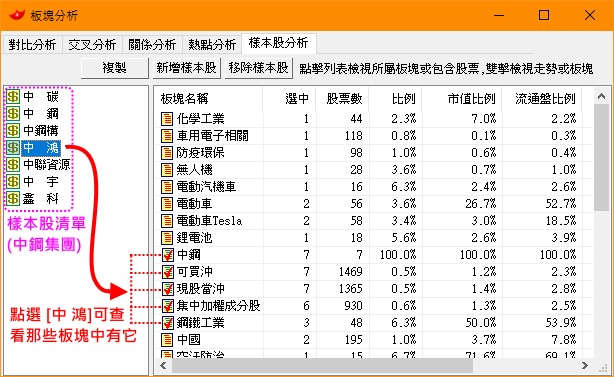The height and width of the screenshot is (377, 614).
Task: Click the checked icon for 中鋼 sector
Action: point(168,255)
